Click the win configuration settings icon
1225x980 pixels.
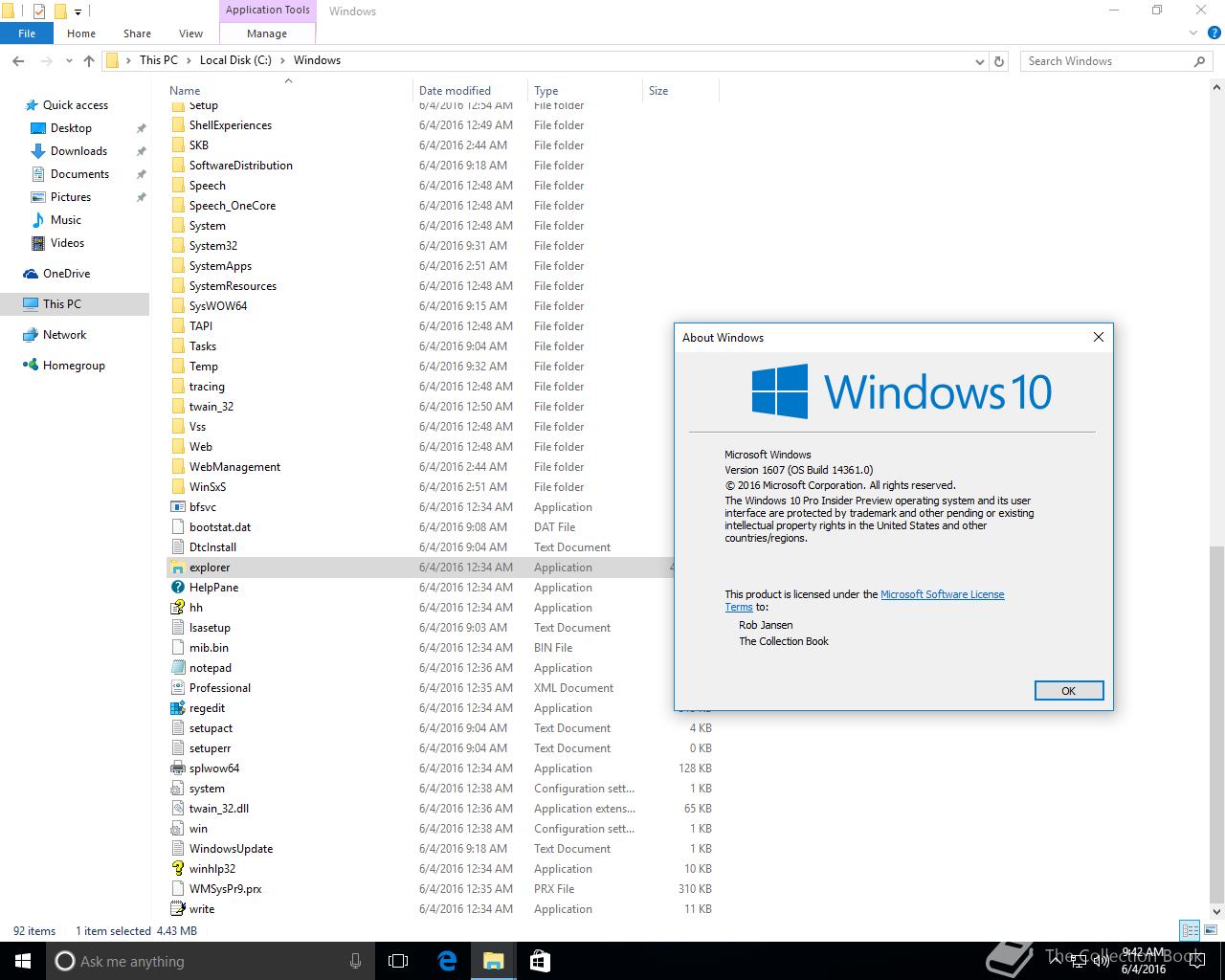pyautogui.click(x=177, y=829)
